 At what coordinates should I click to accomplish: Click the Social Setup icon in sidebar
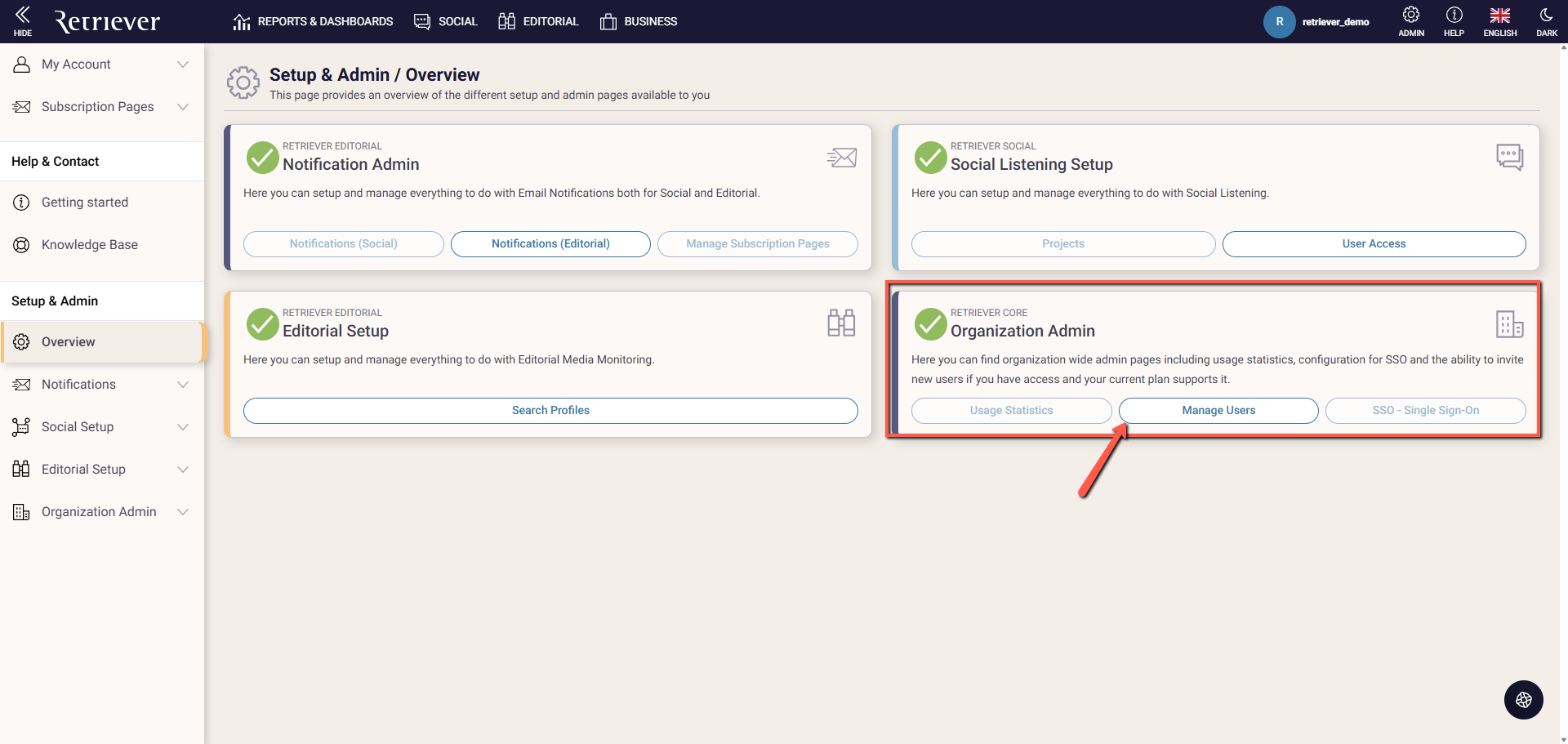click(22, 427)
